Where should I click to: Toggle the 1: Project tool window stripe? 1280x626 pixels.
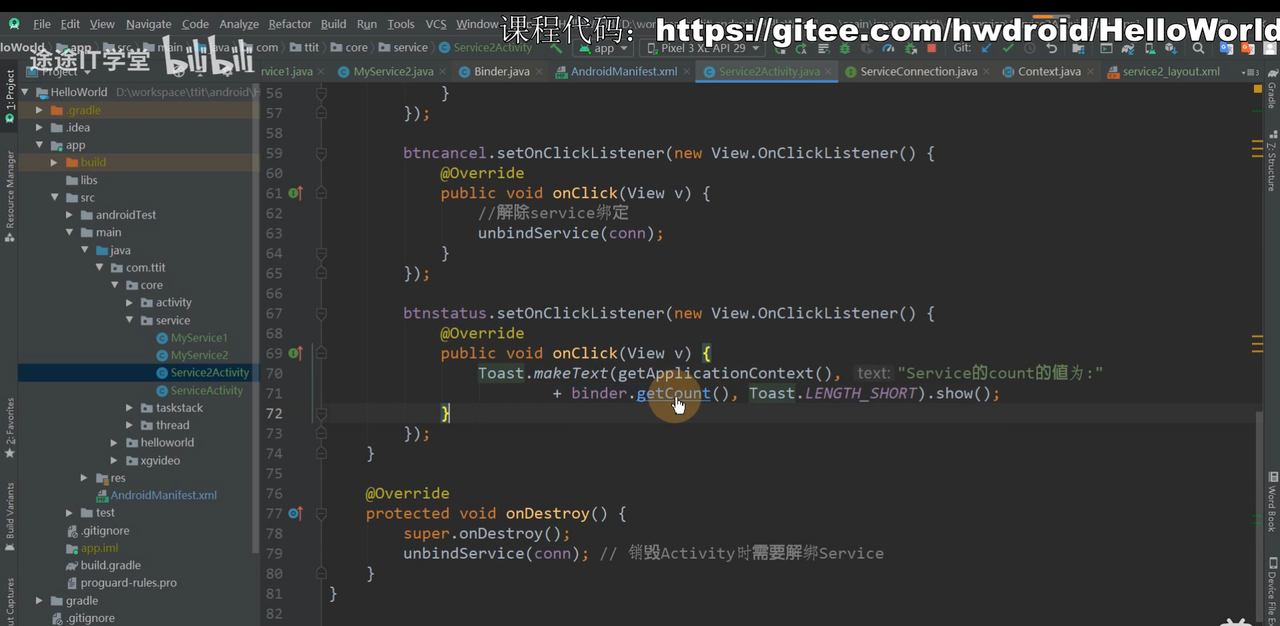coord(10,95)
